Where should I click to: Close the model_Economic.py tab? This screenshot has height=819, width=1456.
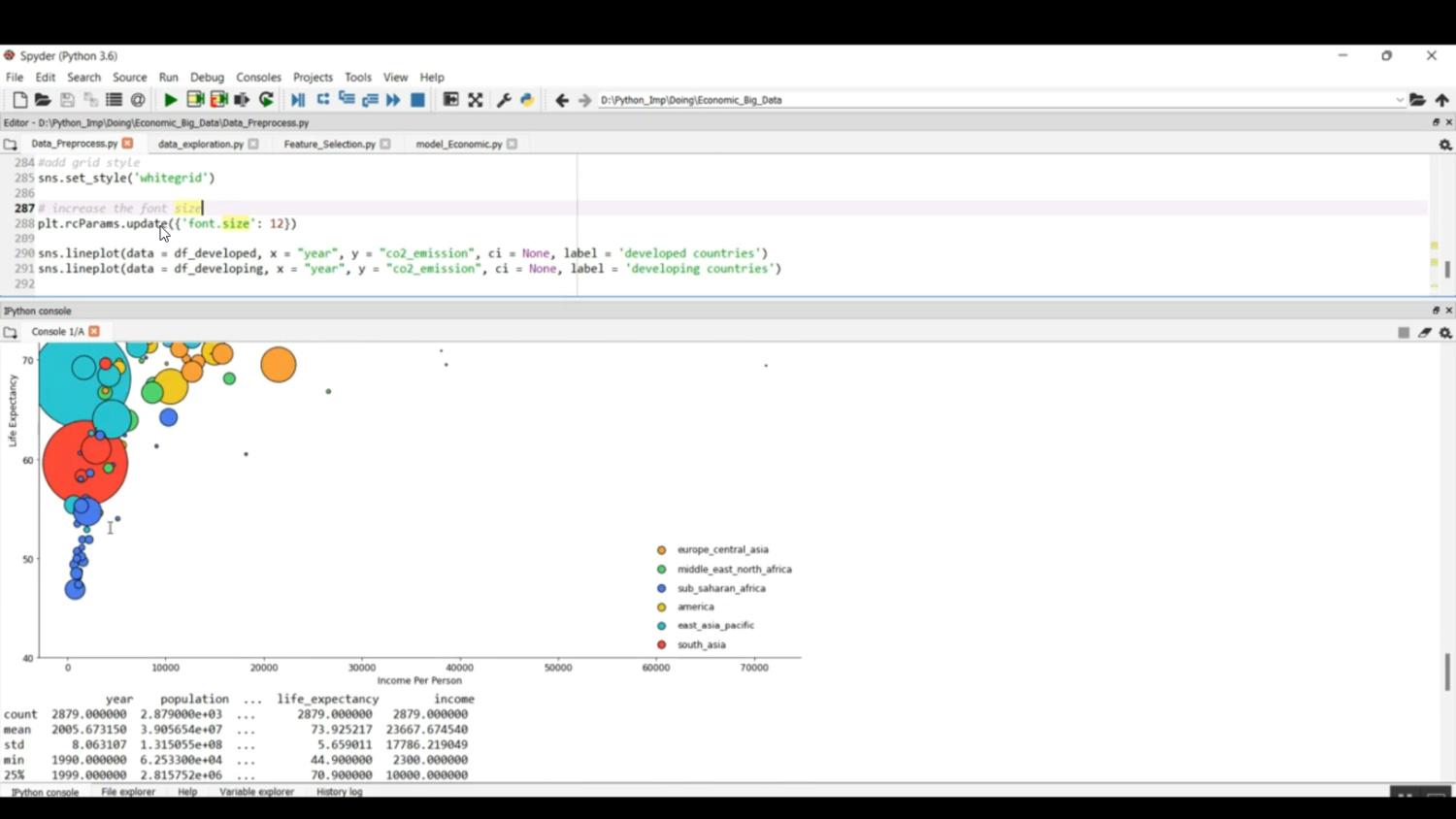pos(512,145)
